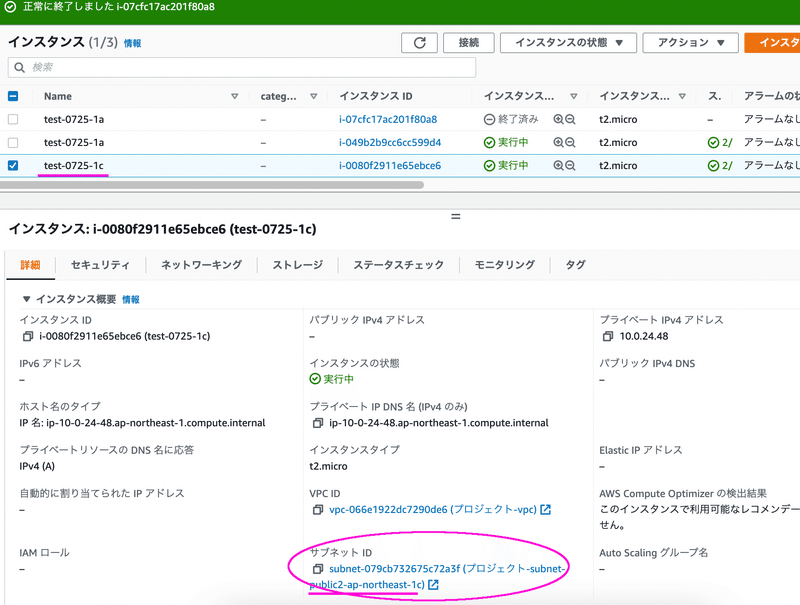The image size is (800, 605).
Task: Click the refresh instances icon button
Action: [x=419, y=43]
